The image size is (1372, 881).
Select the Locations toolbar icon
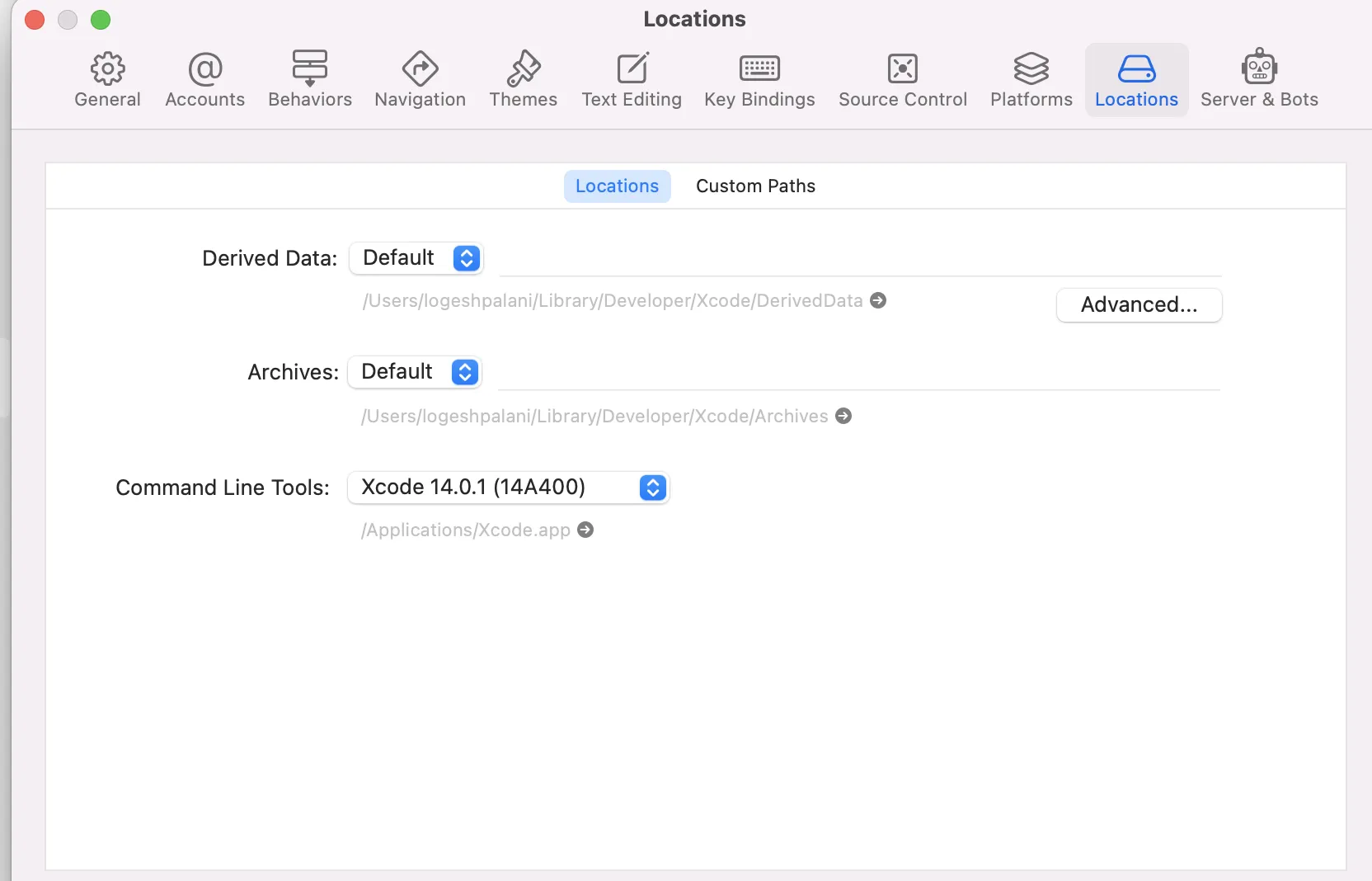(x=1136, y=80)
